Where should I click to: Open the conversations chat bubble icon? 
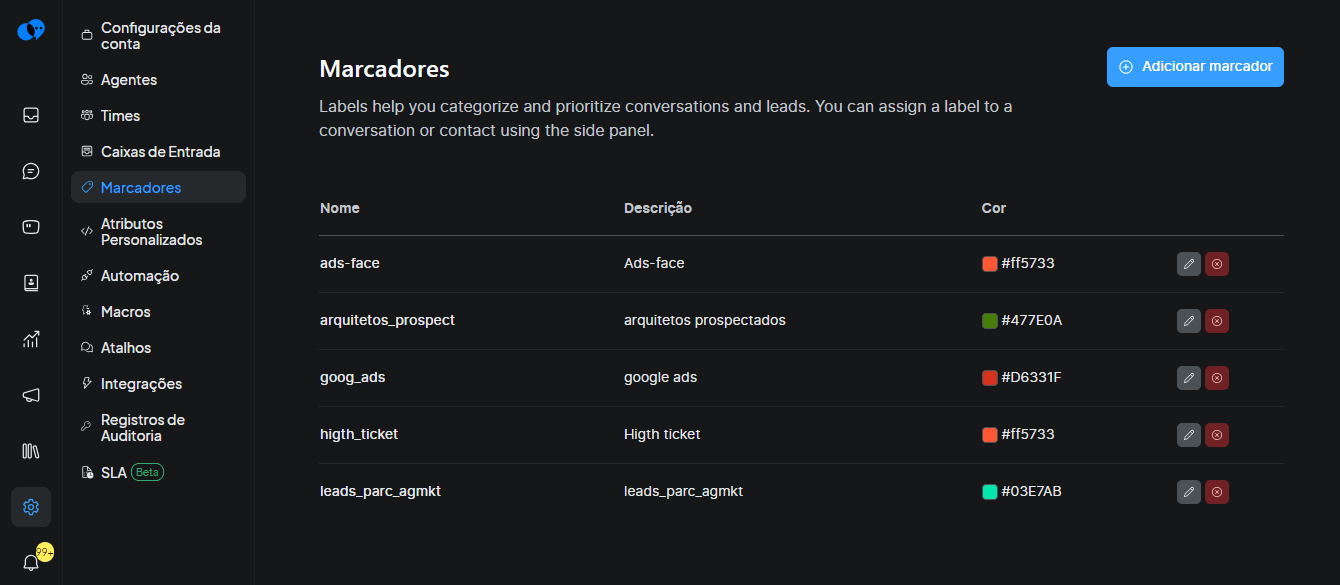(x=31, y=171)
